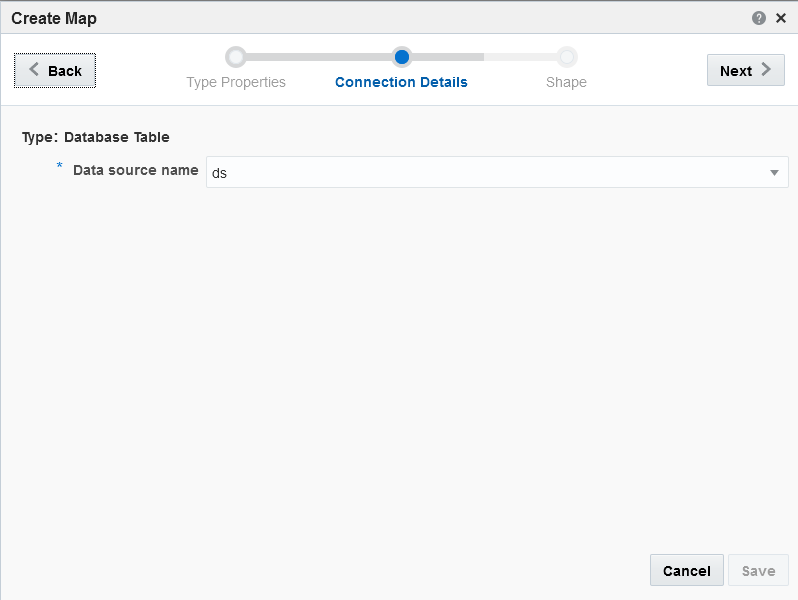This screenshot has height=600, width=798.
Task: Select the Connection Details step circle
Action: pos(402,57)
